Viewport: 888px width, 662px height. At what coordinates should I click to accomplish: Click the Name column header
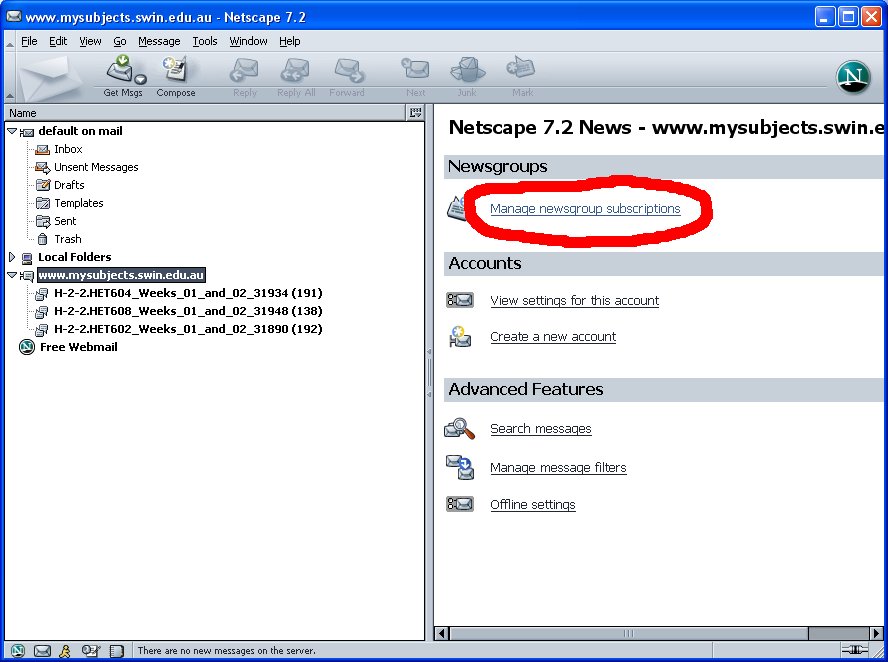(x=205, y=113)
